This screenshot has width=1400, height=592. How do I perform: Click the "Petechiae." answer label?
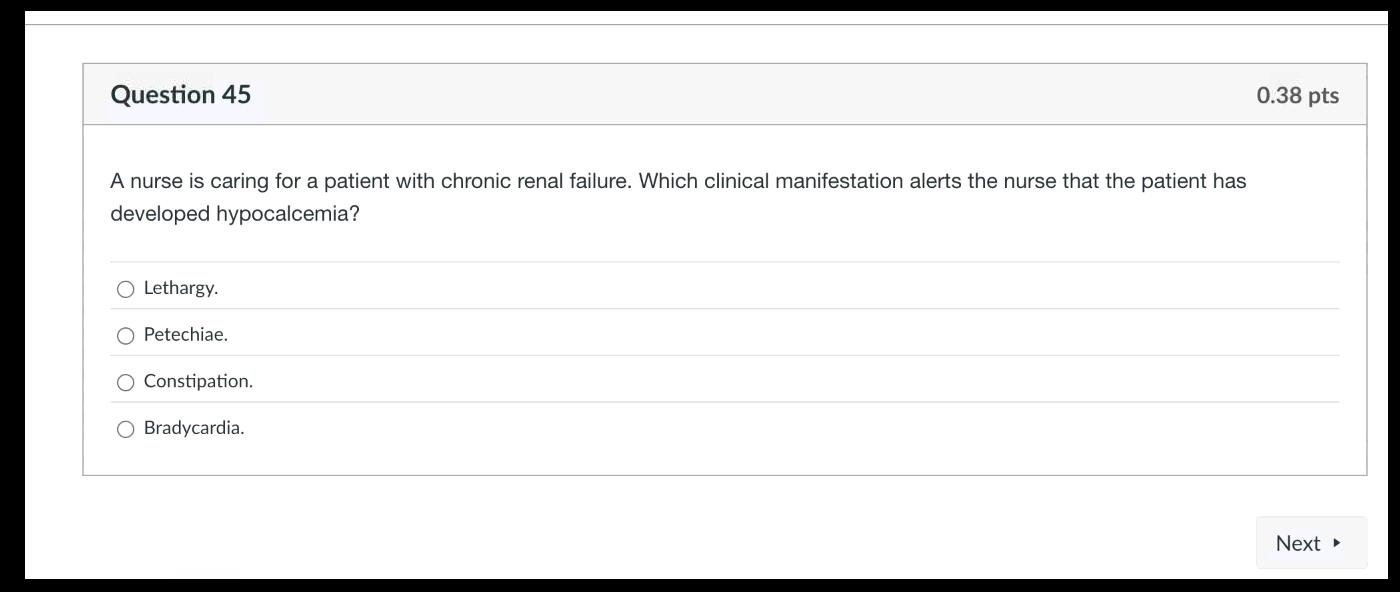point(186,335)
